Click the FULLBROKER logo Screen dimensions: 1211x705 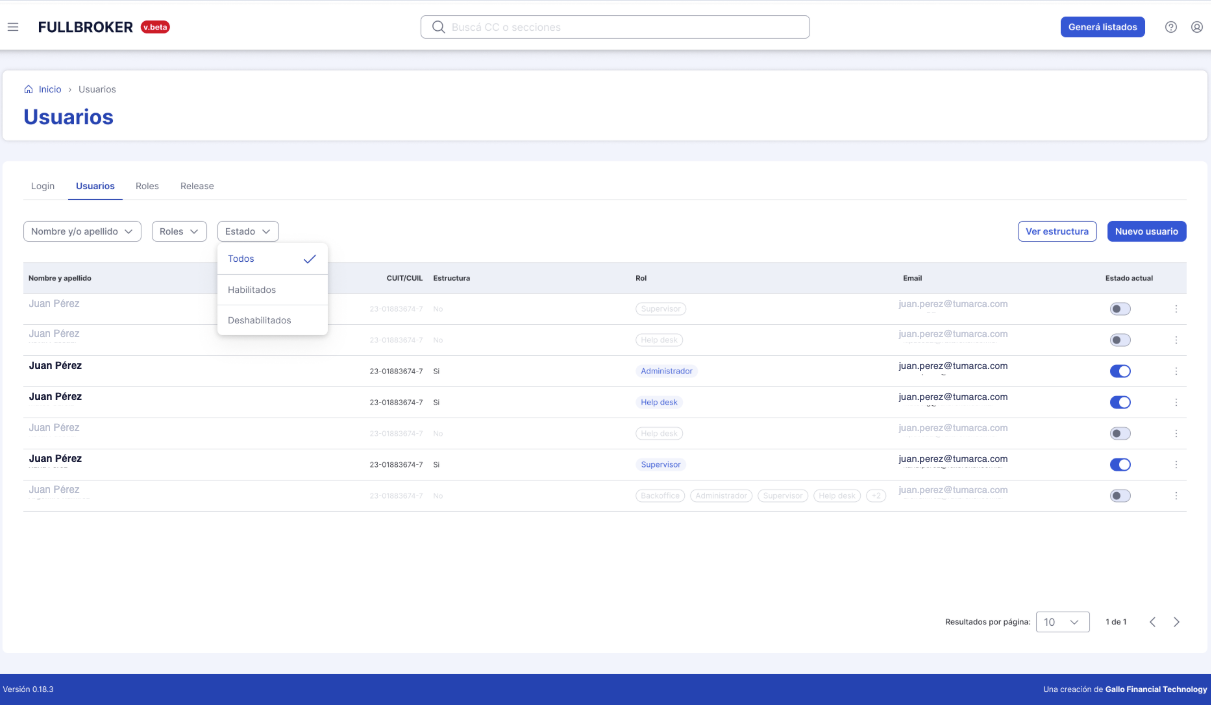pyautogui.click(x=86, y=27)
